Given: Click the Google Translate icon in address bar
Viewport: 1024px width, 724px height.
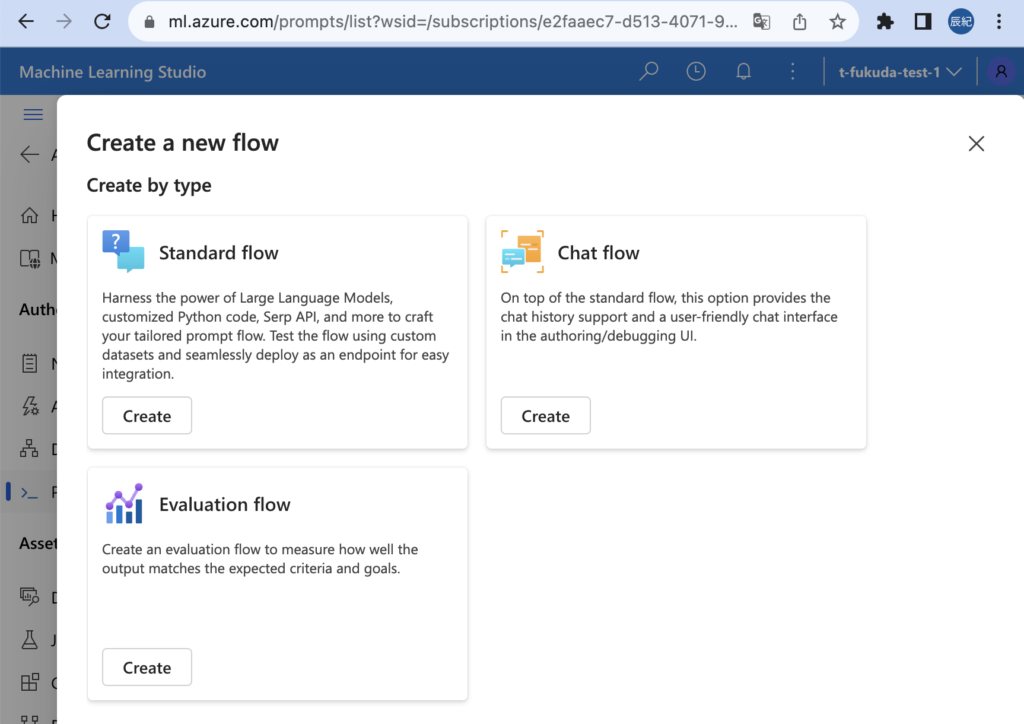Looking at the screenshot, I should (762, 21).
